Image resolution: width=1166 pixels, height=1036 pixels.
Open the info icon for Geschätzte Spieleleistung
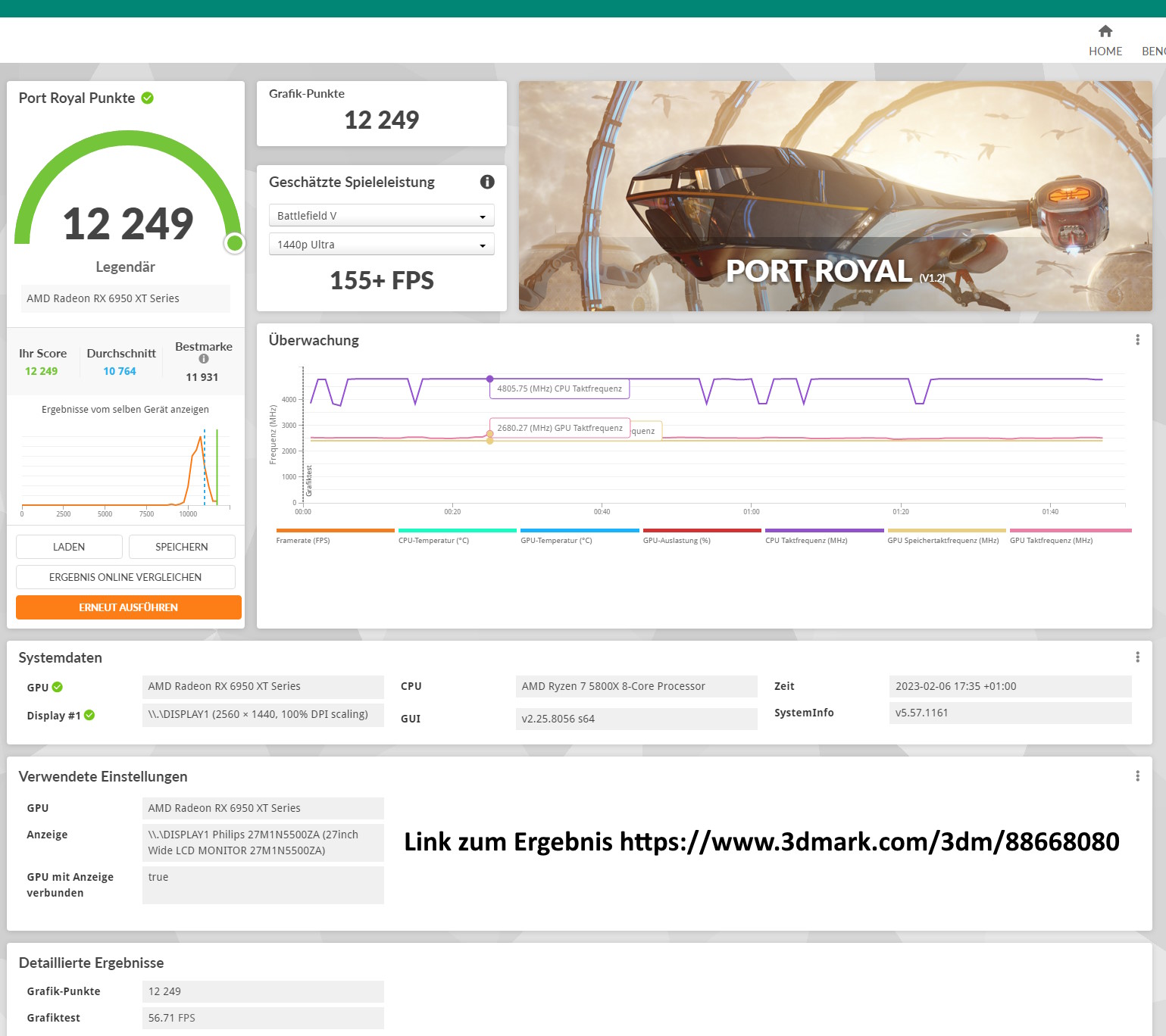click(487, 182)
